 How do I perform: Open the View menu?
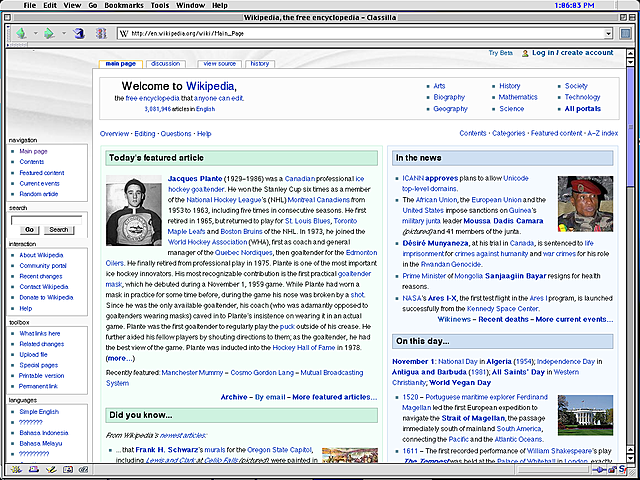(72, 5)
